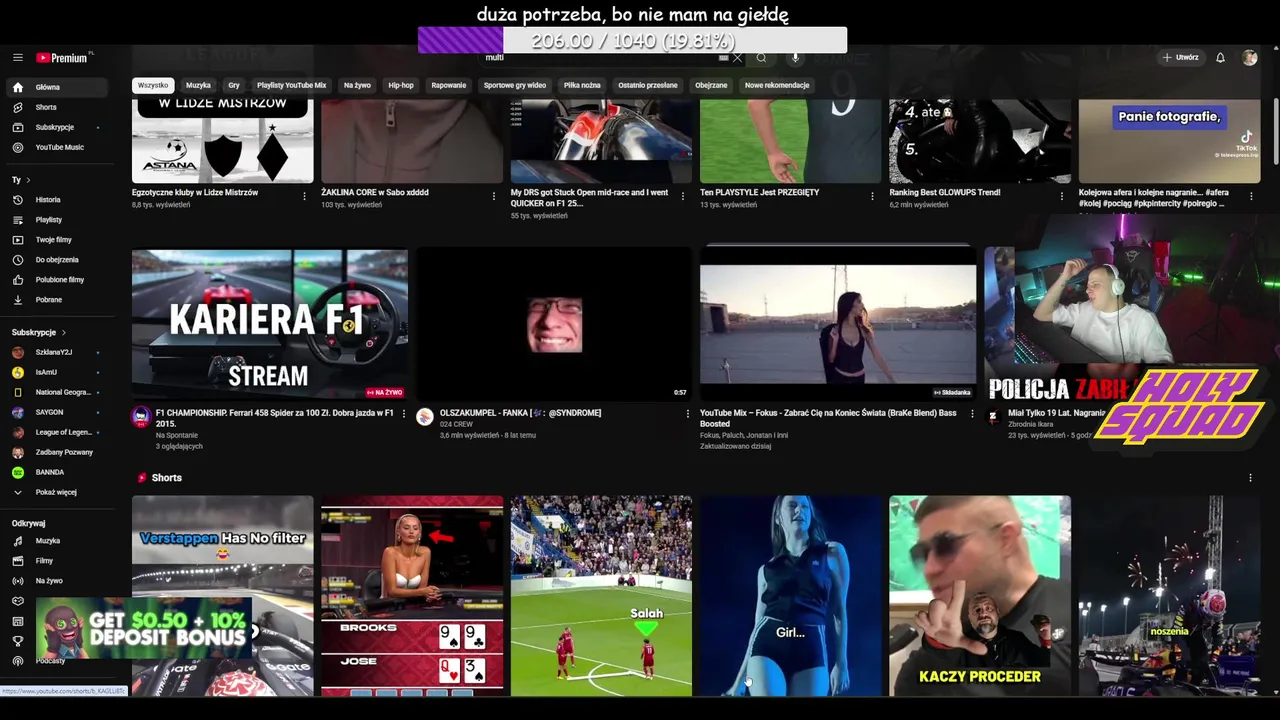Open KARIERA F1 stream thumbnail
The width and height of the screenshot is (1280, 720).
tap(270, 325)
